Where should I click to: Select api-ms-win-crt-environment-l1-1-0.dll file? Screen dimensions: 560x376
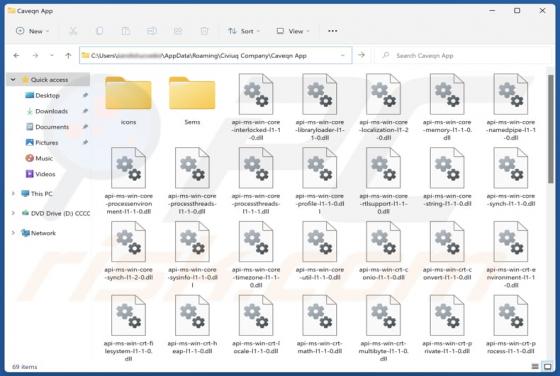point(511,254)
